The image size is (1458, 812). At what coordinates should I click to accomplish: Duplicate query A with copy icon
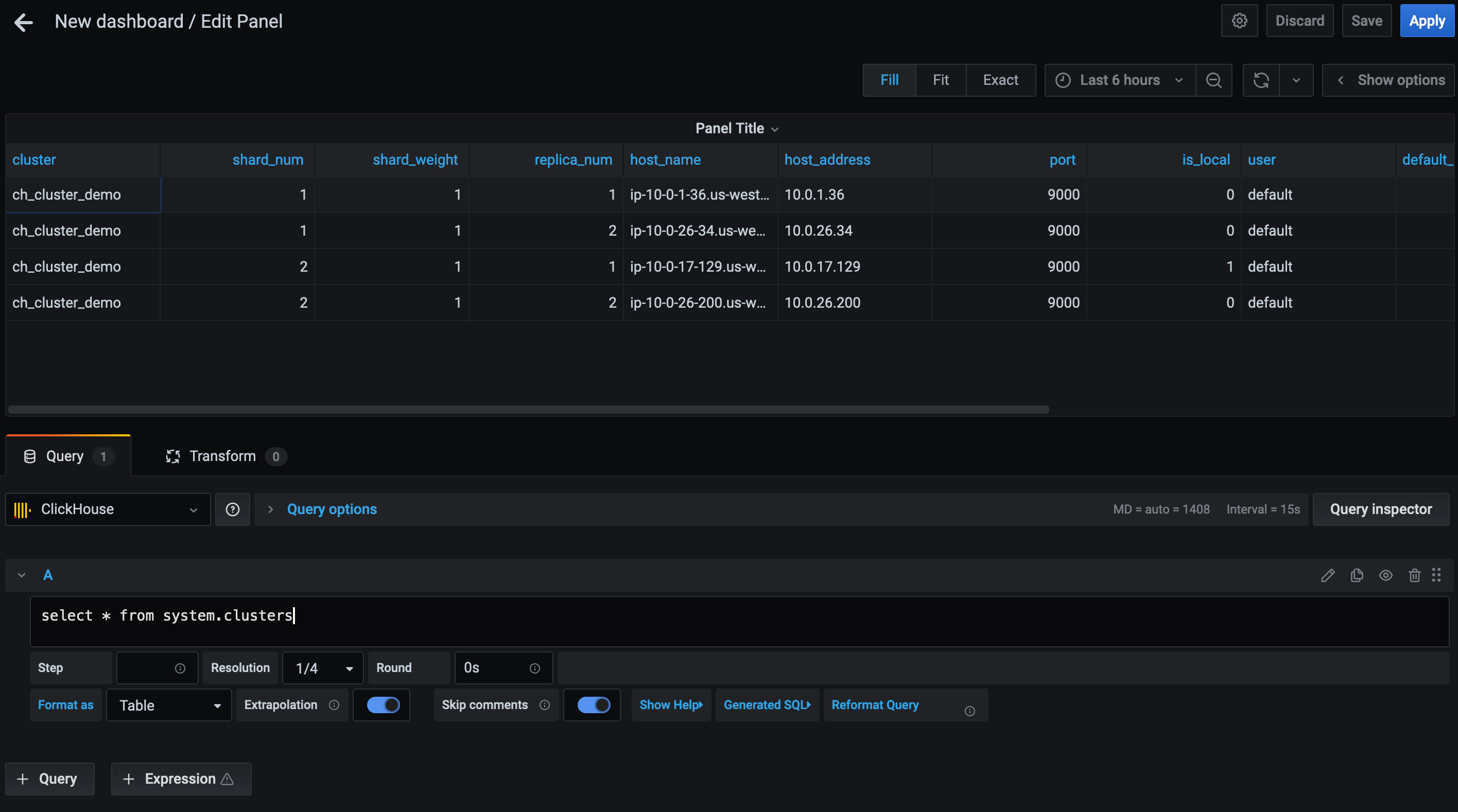[1357, 575]
